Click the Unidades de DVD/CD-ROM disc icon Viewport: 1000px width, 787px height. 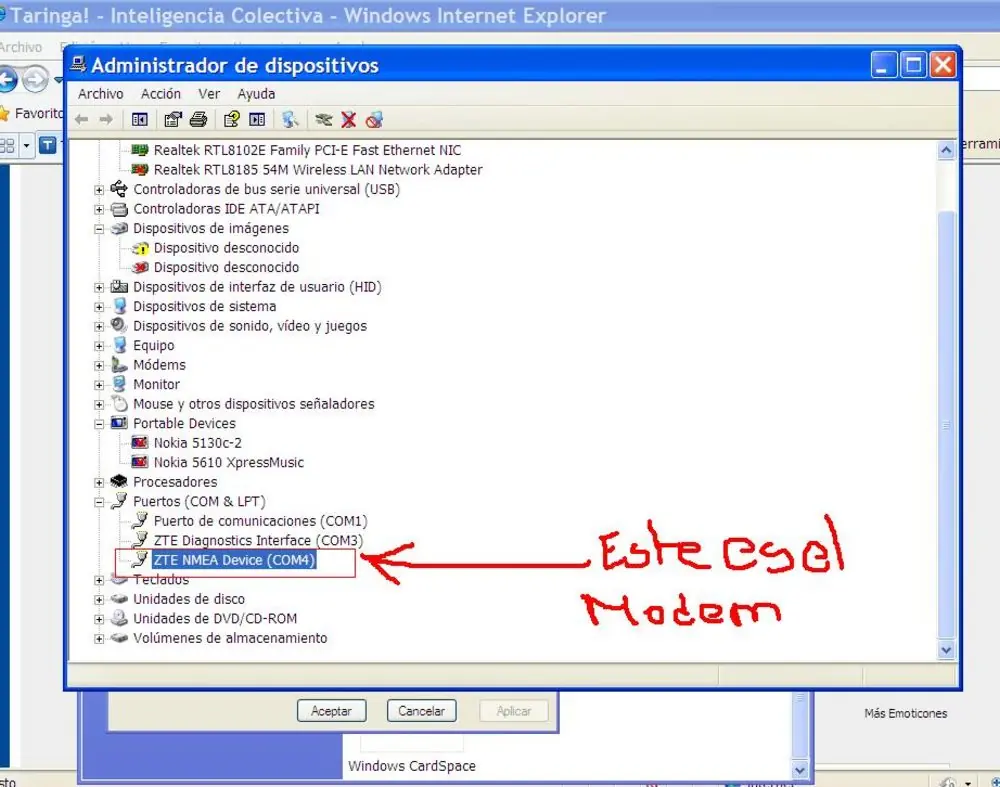tap(119, 618)
